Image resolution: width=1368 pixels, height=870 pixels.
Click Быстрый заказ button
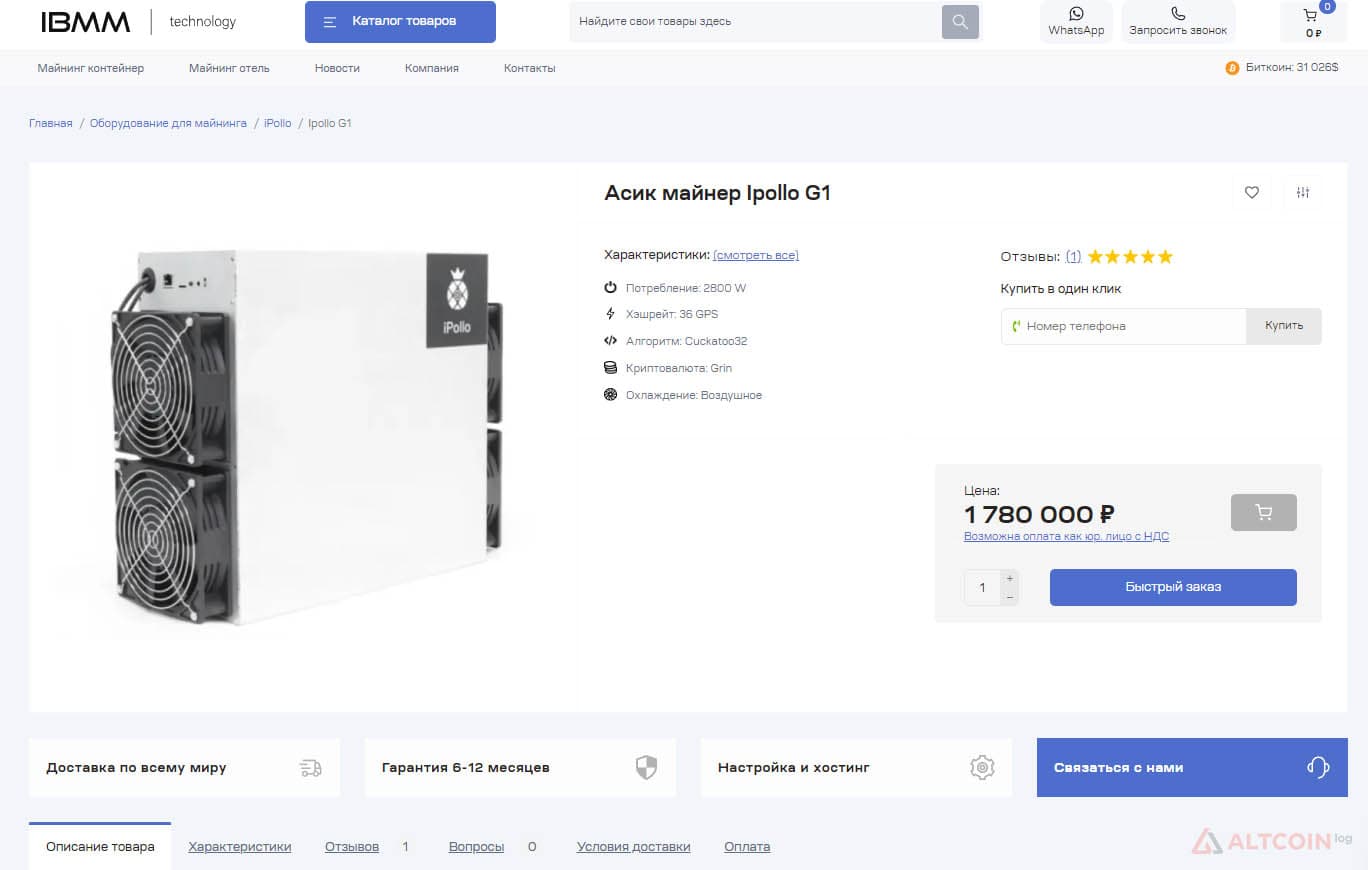pyautogui.click(x=1173, y=587)
